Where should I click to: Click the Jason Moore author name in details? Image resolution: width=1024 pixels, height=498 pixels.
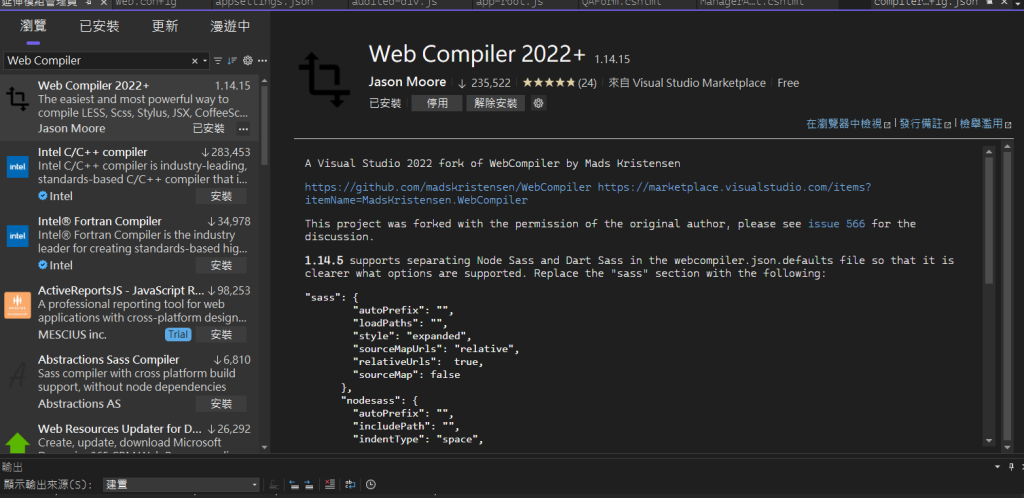pos(407,82)
